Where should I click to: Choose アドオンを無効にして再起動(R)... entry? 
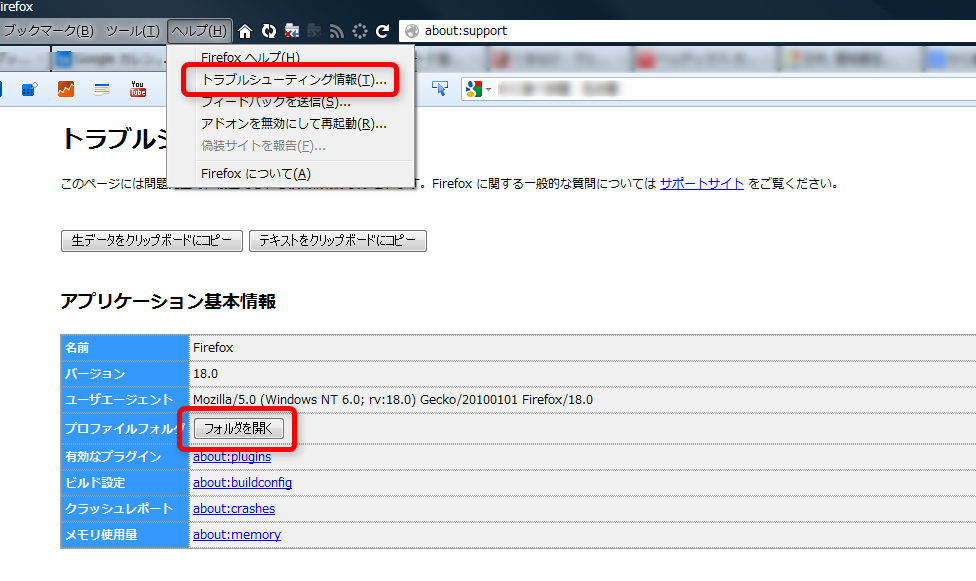pyautogui.click(x=294, y=123)
